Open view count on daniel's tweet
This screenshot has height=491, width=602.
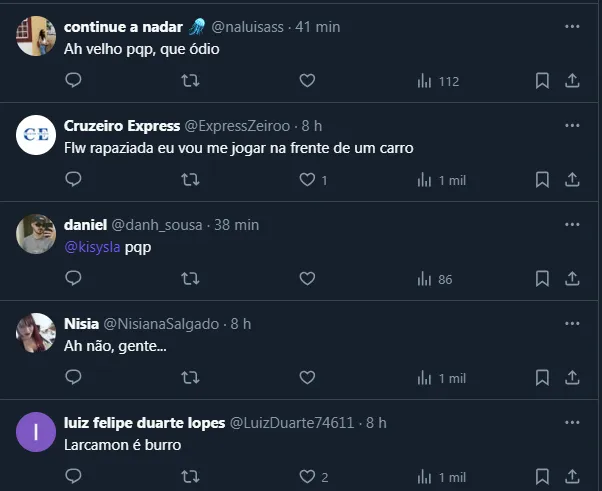(435, 279)
